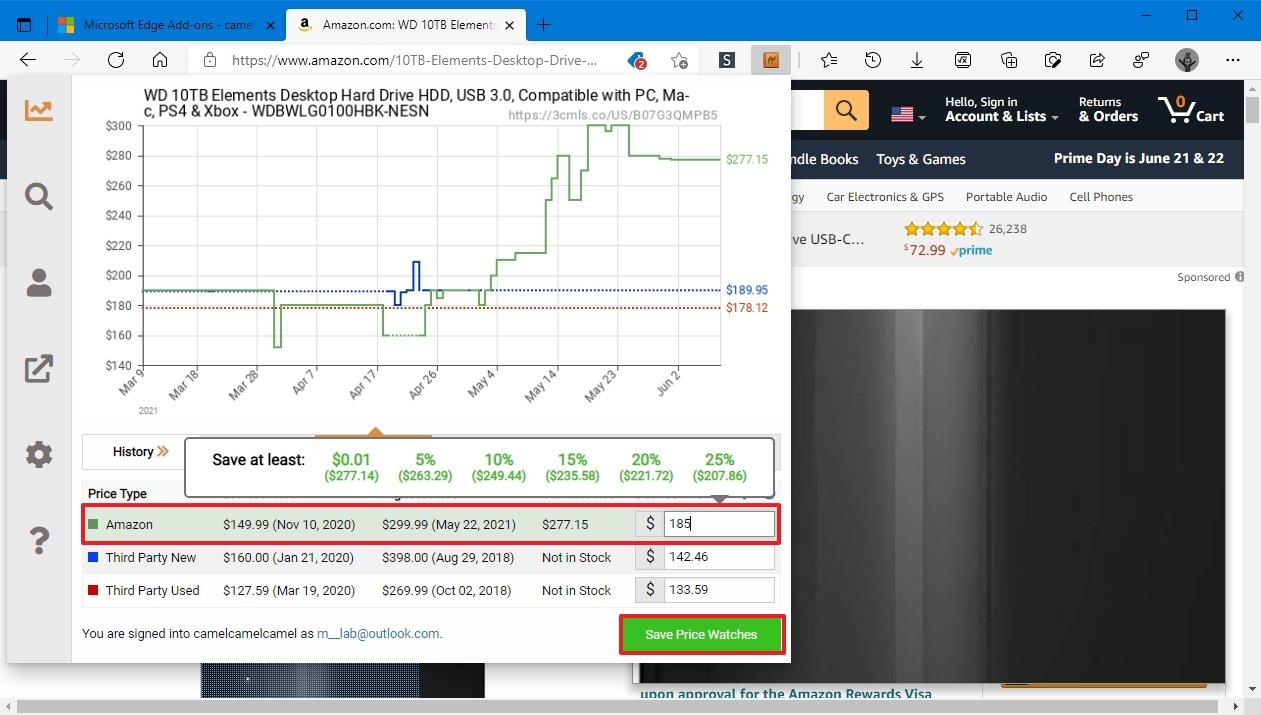The width and height of the screenshot is (1261, 715).
Task: Select the 20% savings option
Action: click(646, 467)
